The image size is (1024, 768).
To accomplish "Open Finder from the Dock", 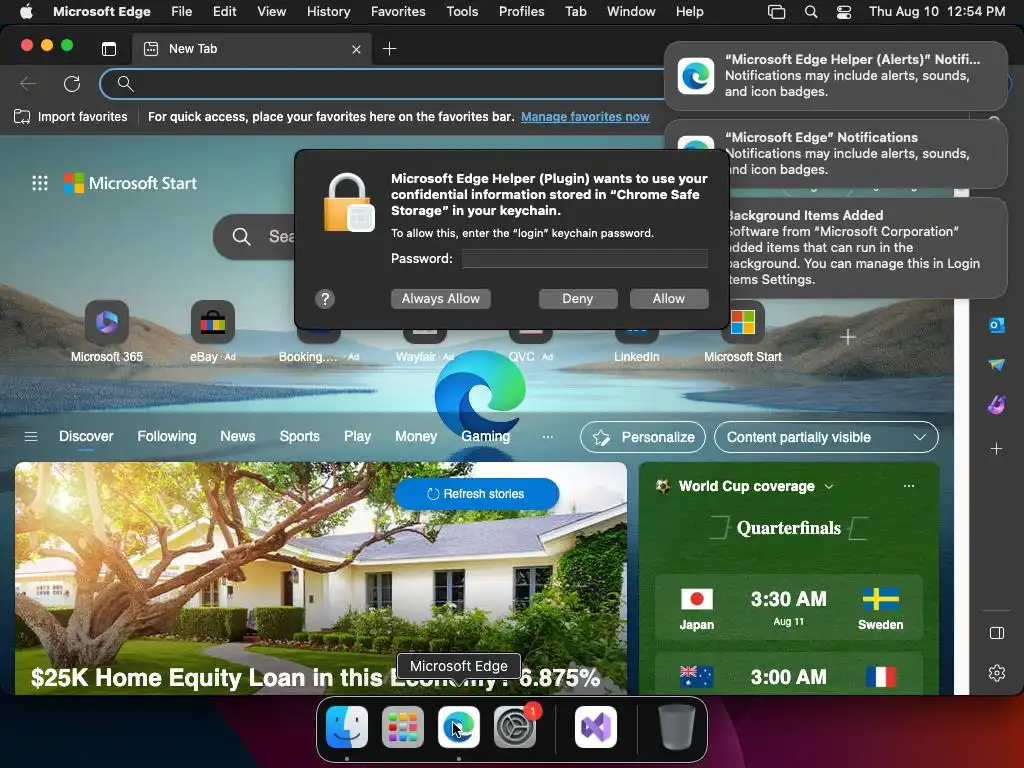I will [x=347, y=727].
